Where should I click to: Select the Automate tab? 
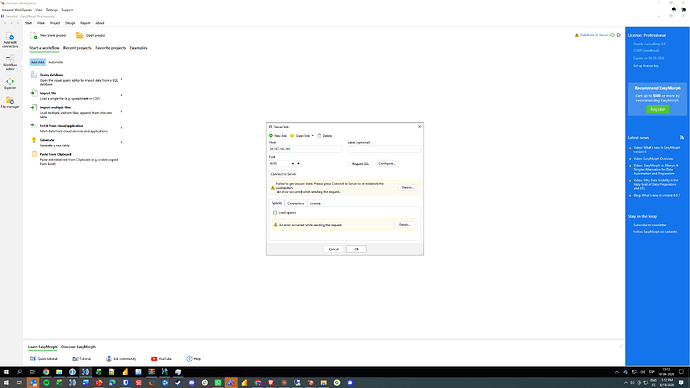(x=55, y=62)
